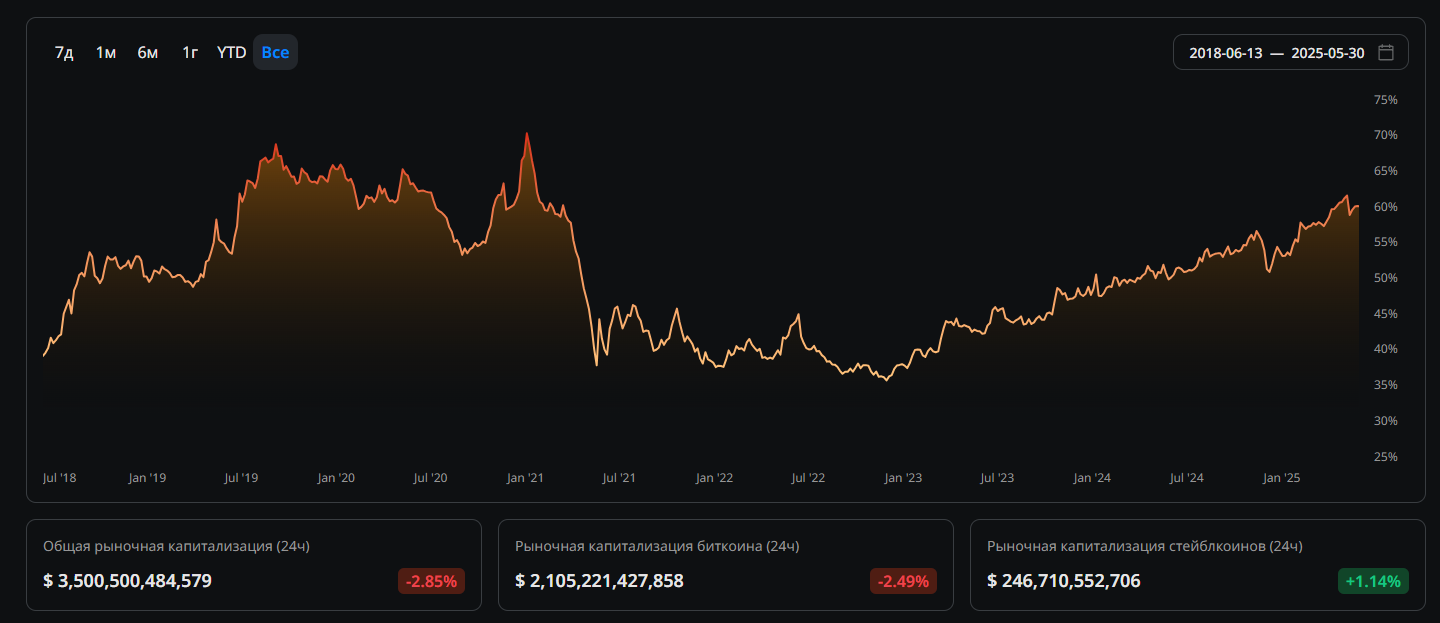
Task: Switch chart to YTD range
Action: pos(231,52)
